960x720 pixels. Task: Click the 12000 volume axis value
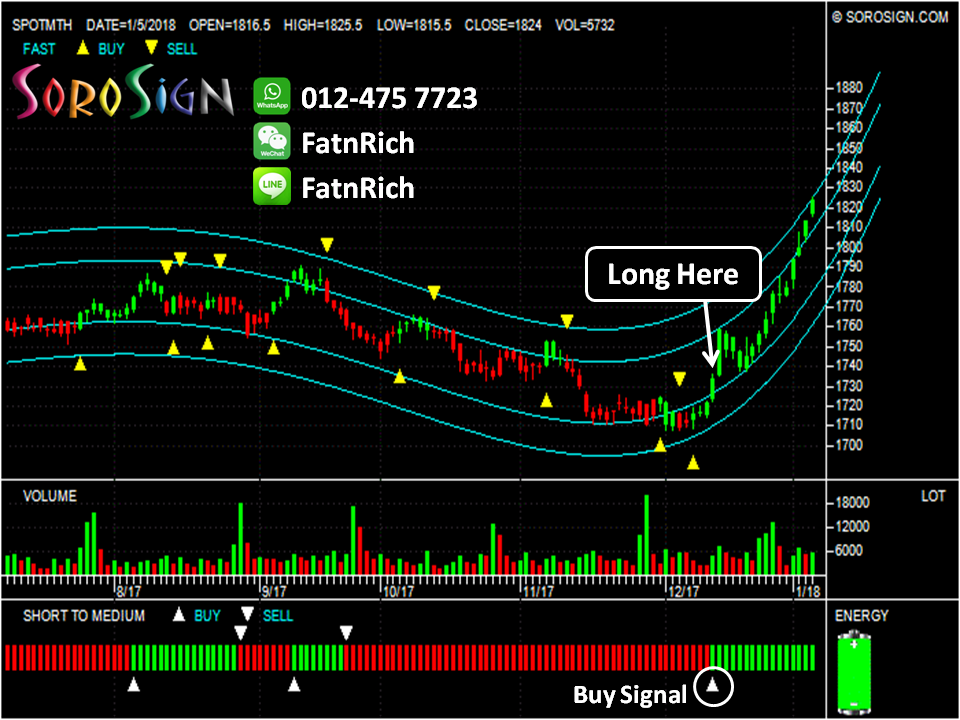(x=852, y=527)
